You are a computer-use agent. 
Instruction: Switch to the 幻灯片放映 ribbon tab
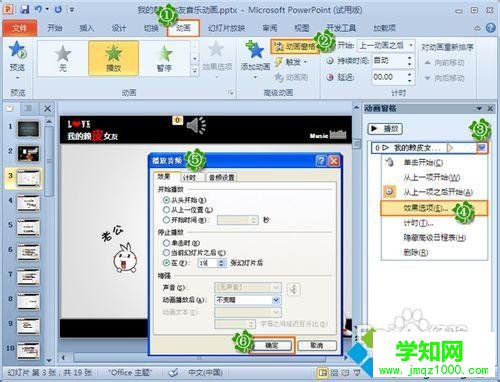pyautogui.click(x=226, y=28)
